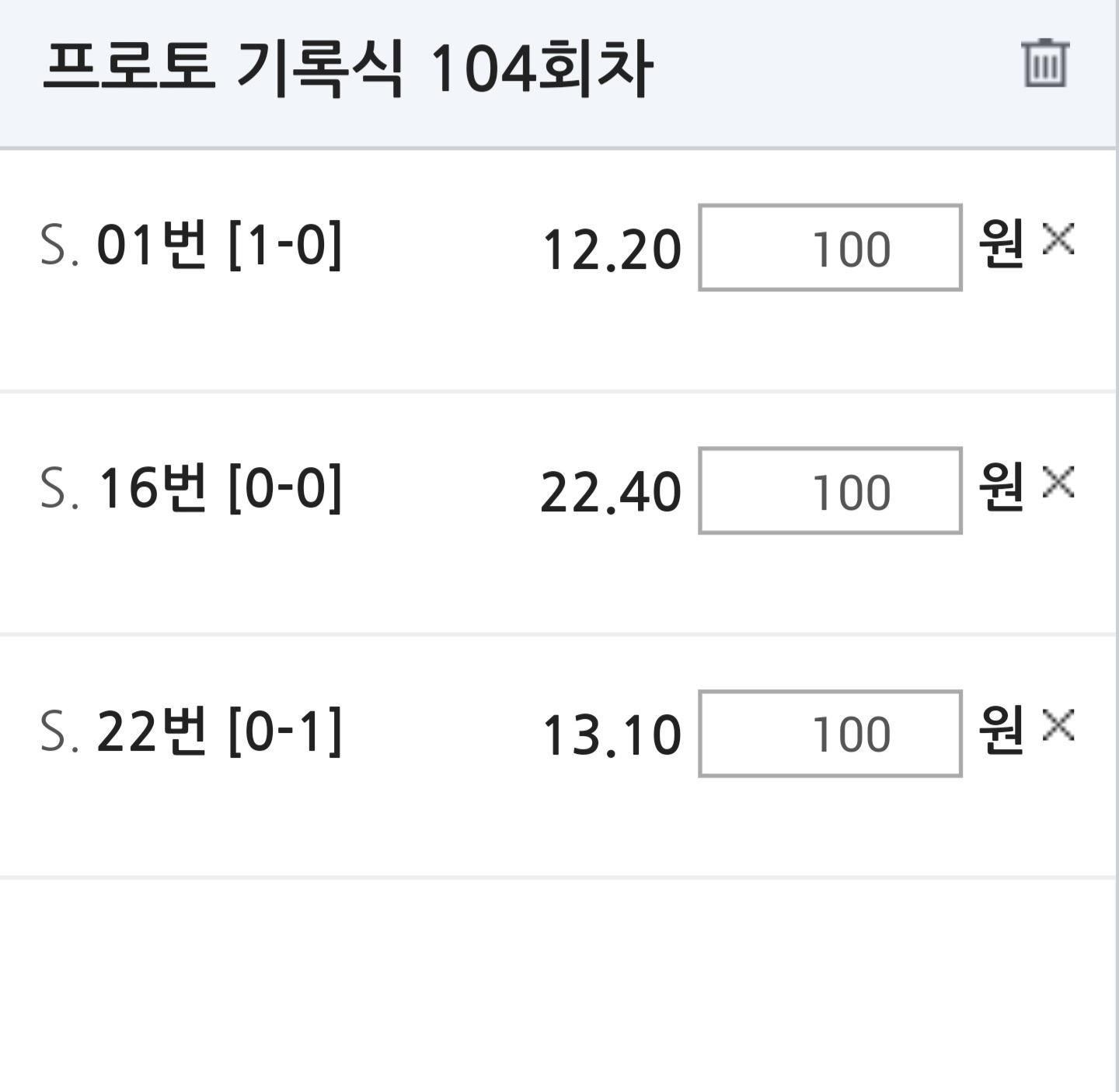
Task: Focus the amount field for 16번
Action: point(830,490)
